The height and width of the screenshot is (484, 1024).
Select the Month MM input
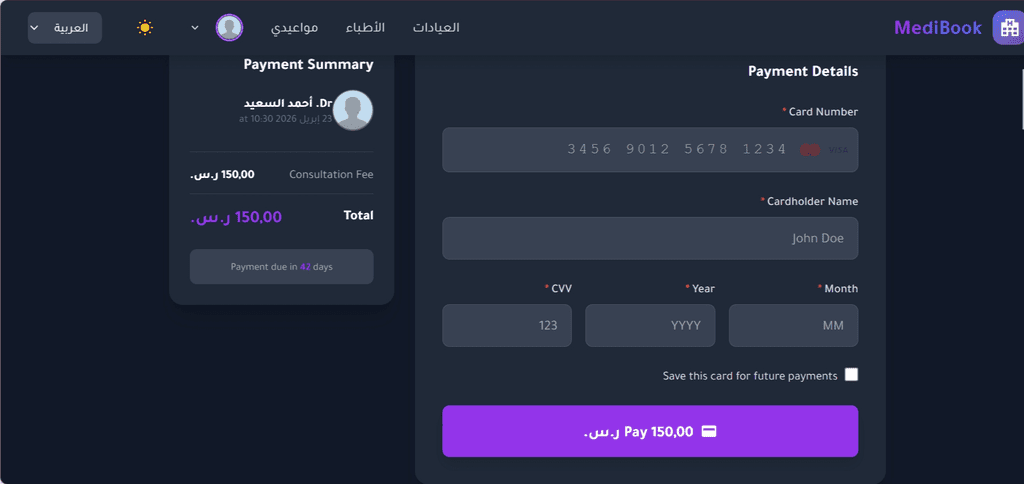click(x=793, y=325)
